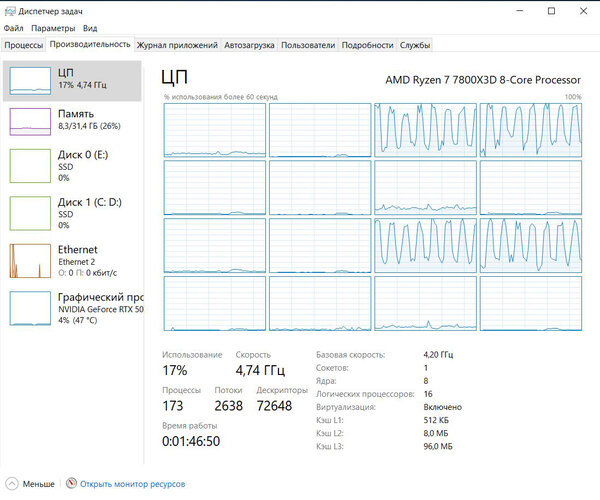600x500 pixels.
Task: Click the Кэш L3 96,0 МБ value
Action: coord(438,446)
